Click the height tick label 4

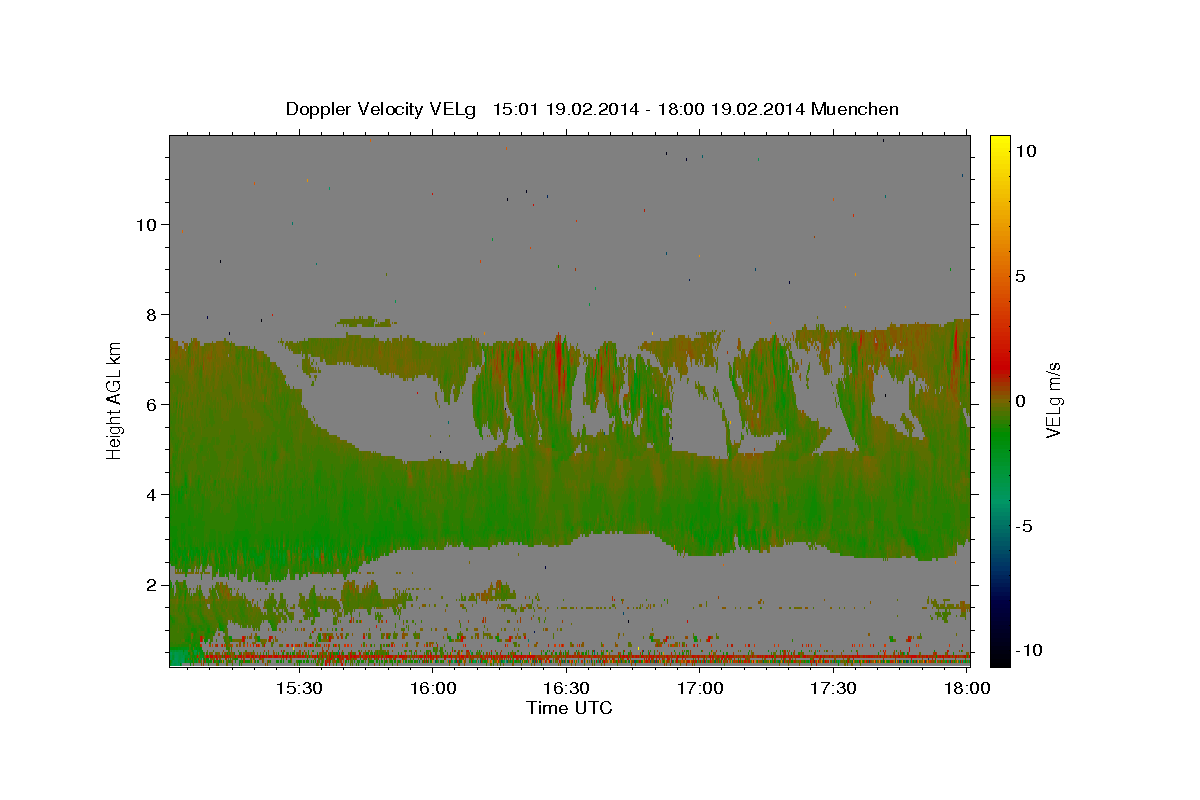(152, 494)
